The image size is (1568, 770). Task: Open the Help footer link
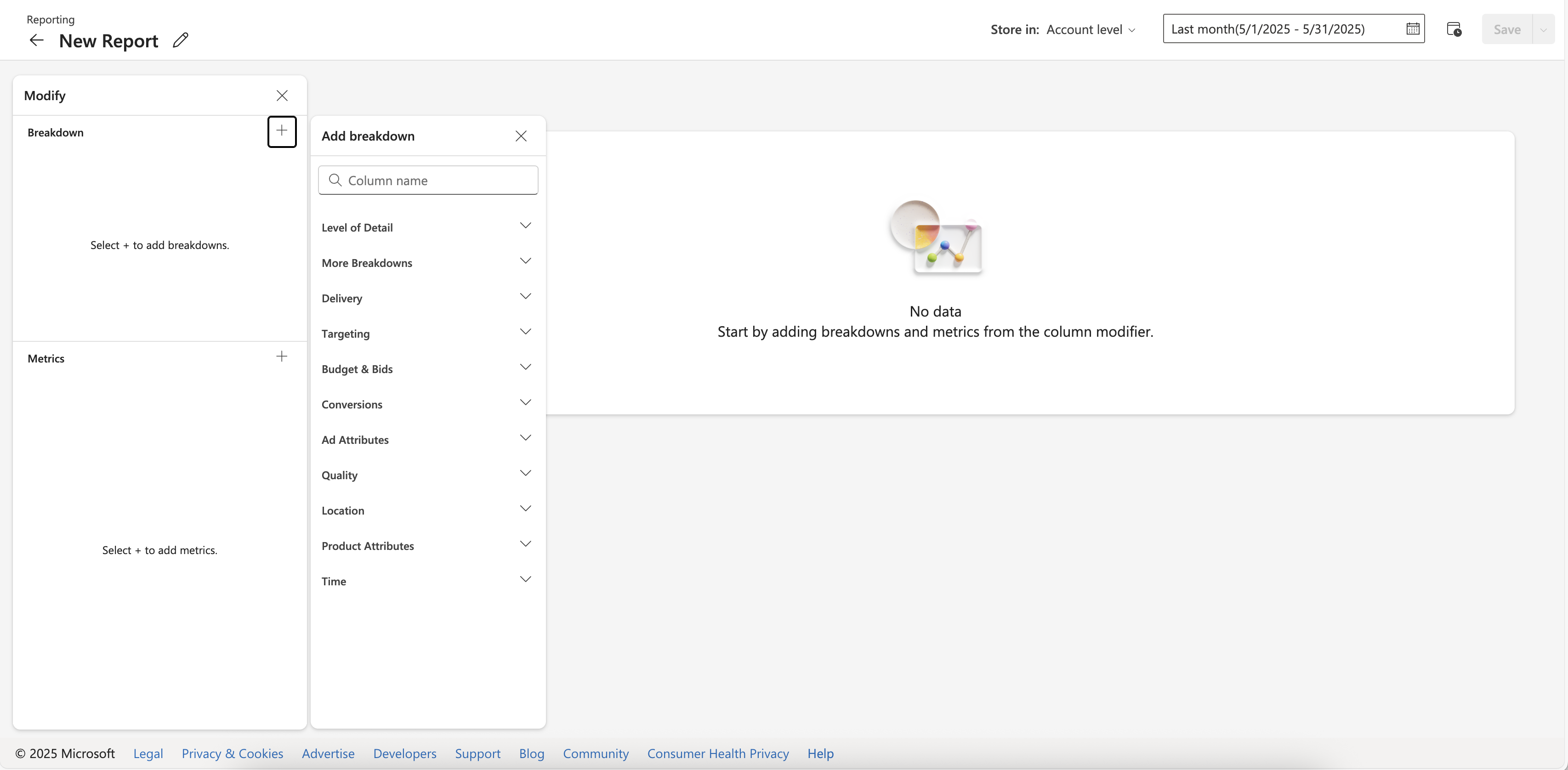pyautogui.click(x=820, y=753)
